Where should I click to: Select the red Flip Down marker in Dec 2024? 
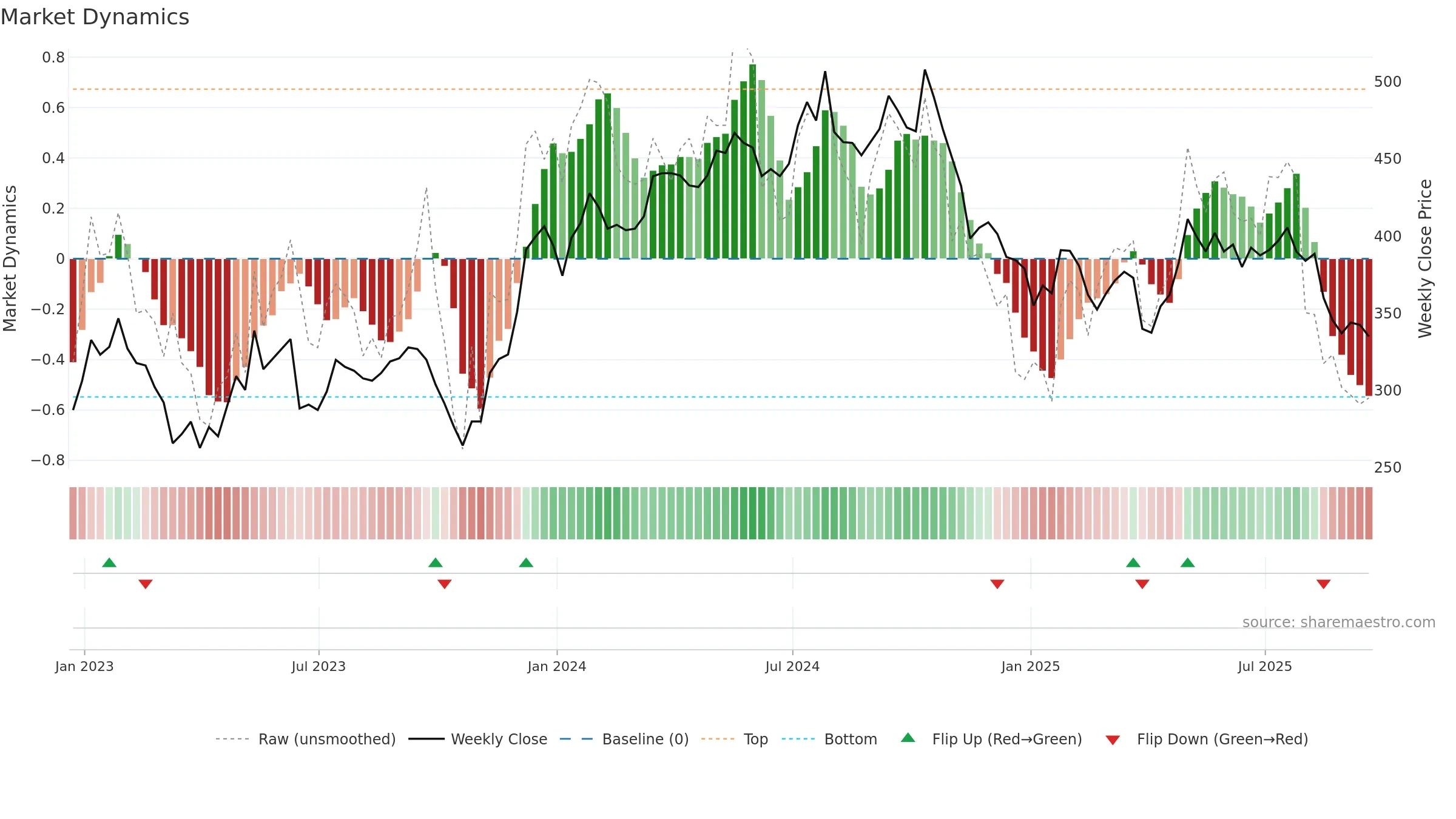point(997,584)
